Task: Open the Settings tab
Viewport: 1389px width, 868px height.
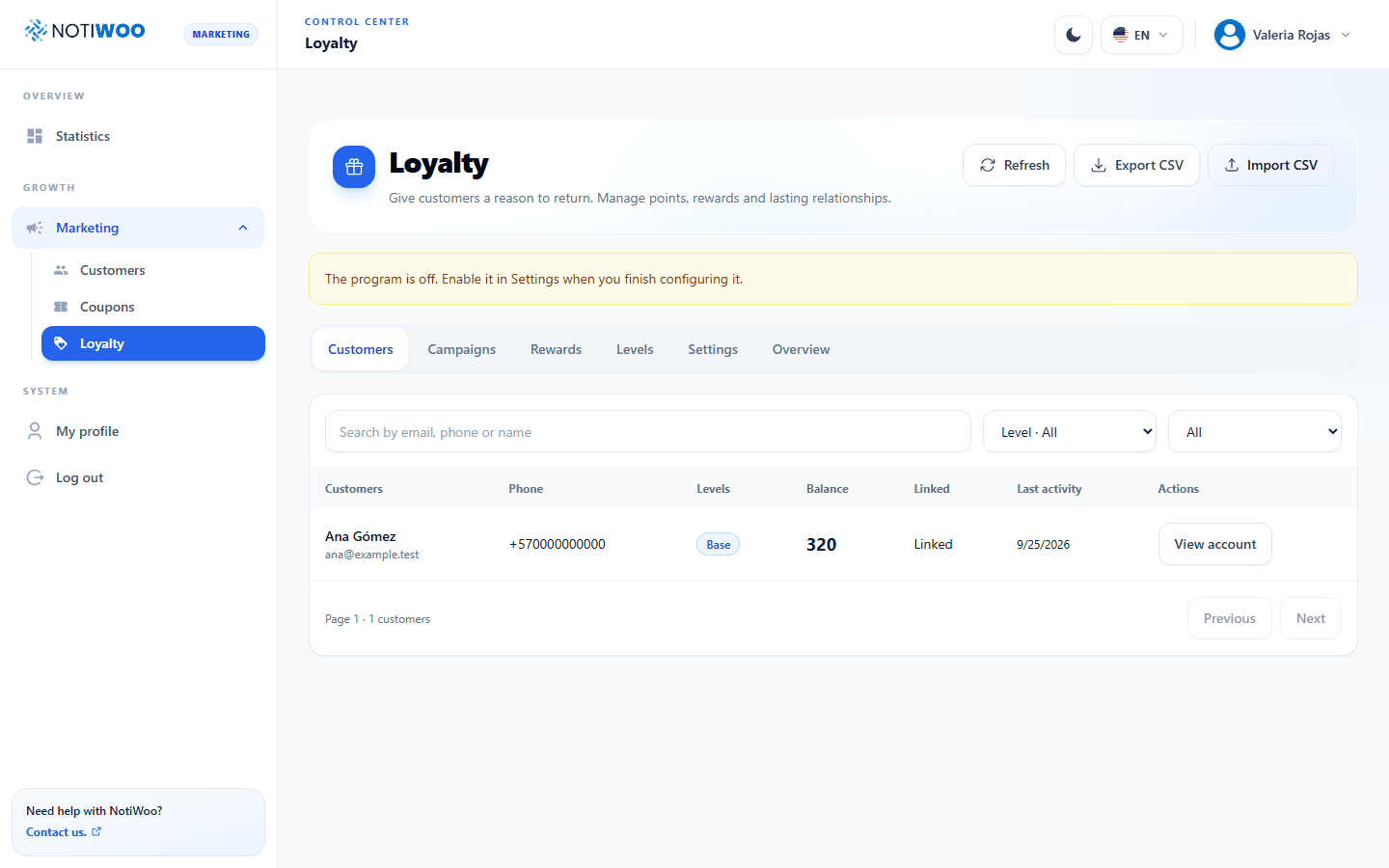Action: pyautogui.click(x=713, y=349)
